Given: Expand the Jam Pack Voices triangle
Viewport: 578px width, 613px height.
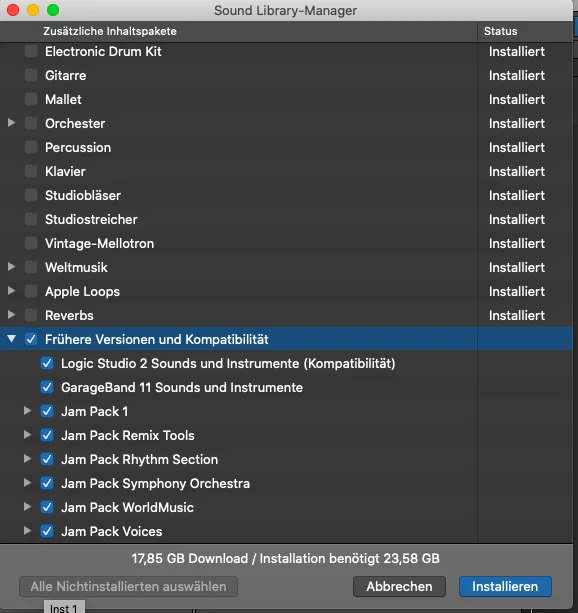Looking at the screenshot, I should coord(27,531).
